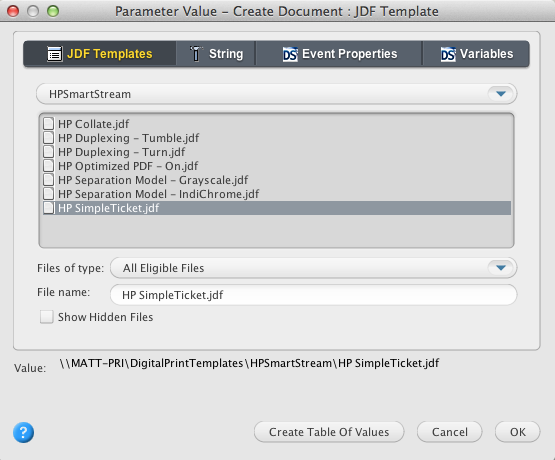Select HP Duplexing – Tumble.jdf in the list
Image resolution: width=555 pixels, height=460 pixels.
pos(277,138)
